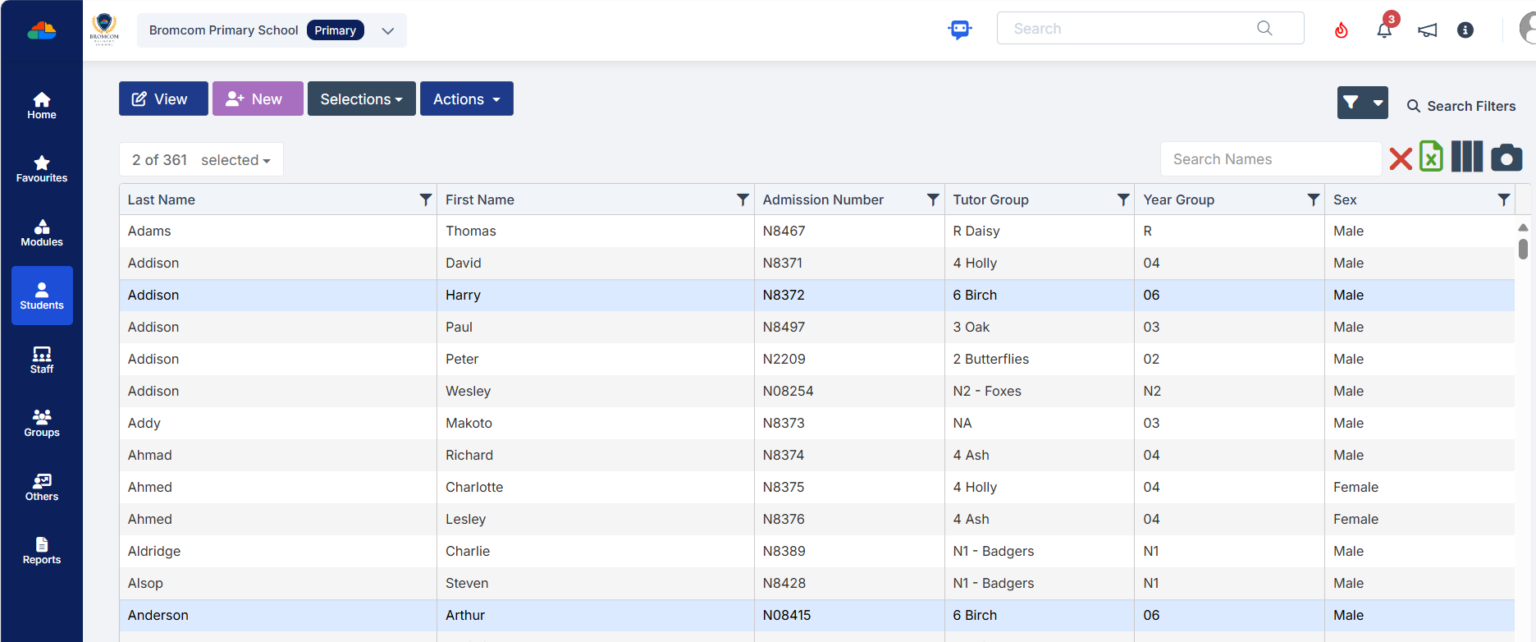Click into the Search Names field
The image size is (1536, 642).
(x=1270, y=159)
